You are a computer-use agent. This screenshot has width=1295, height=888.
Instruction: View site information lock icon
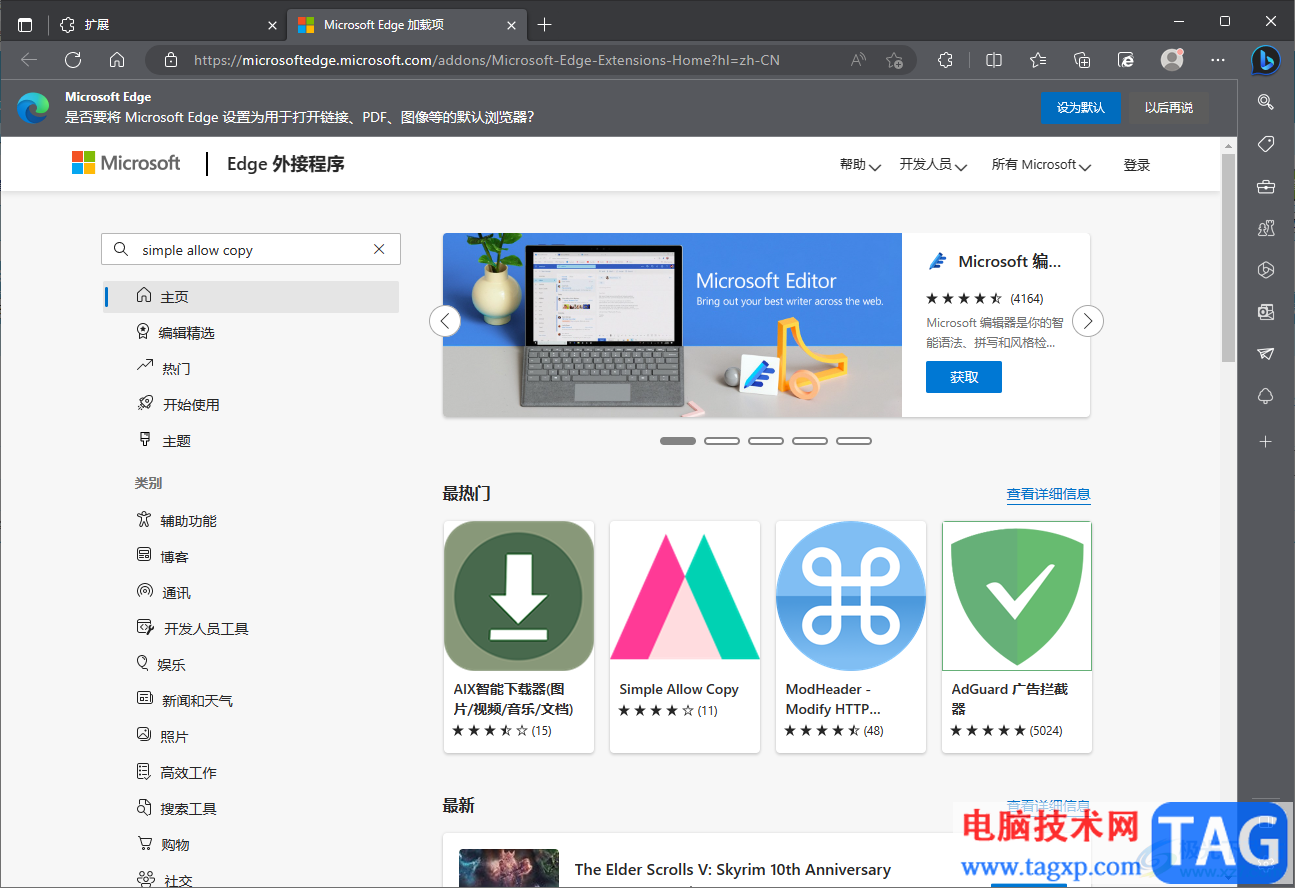(170, 60)
